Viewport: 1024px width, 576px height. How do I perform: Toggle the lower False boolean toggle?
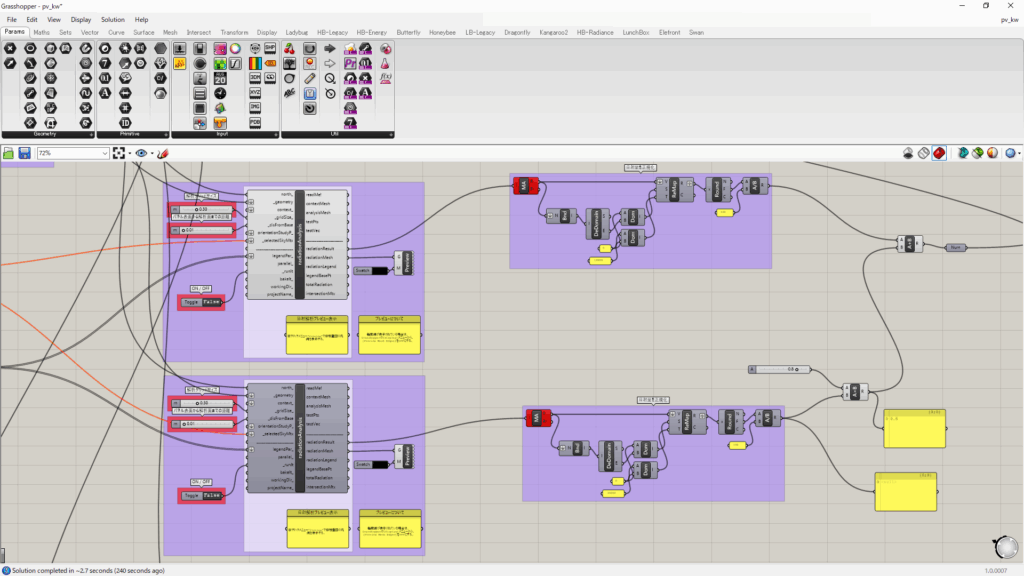[212, 495]
